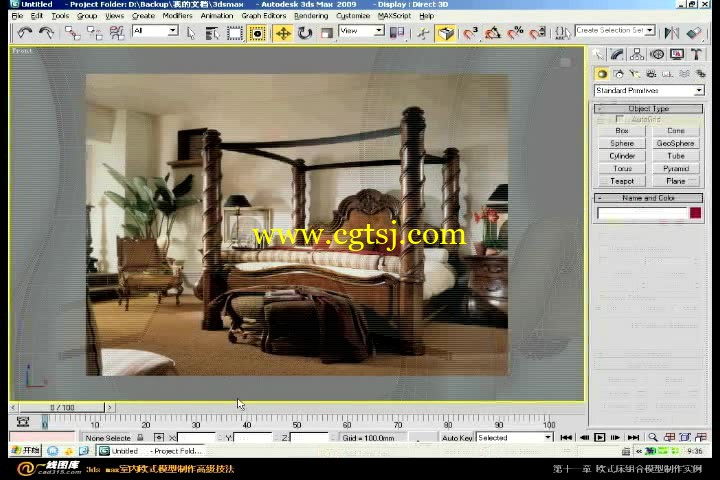Click the Windows Start button in the taskbar
The width and height of the screenshot is (720, 480).
coord(26,451)
